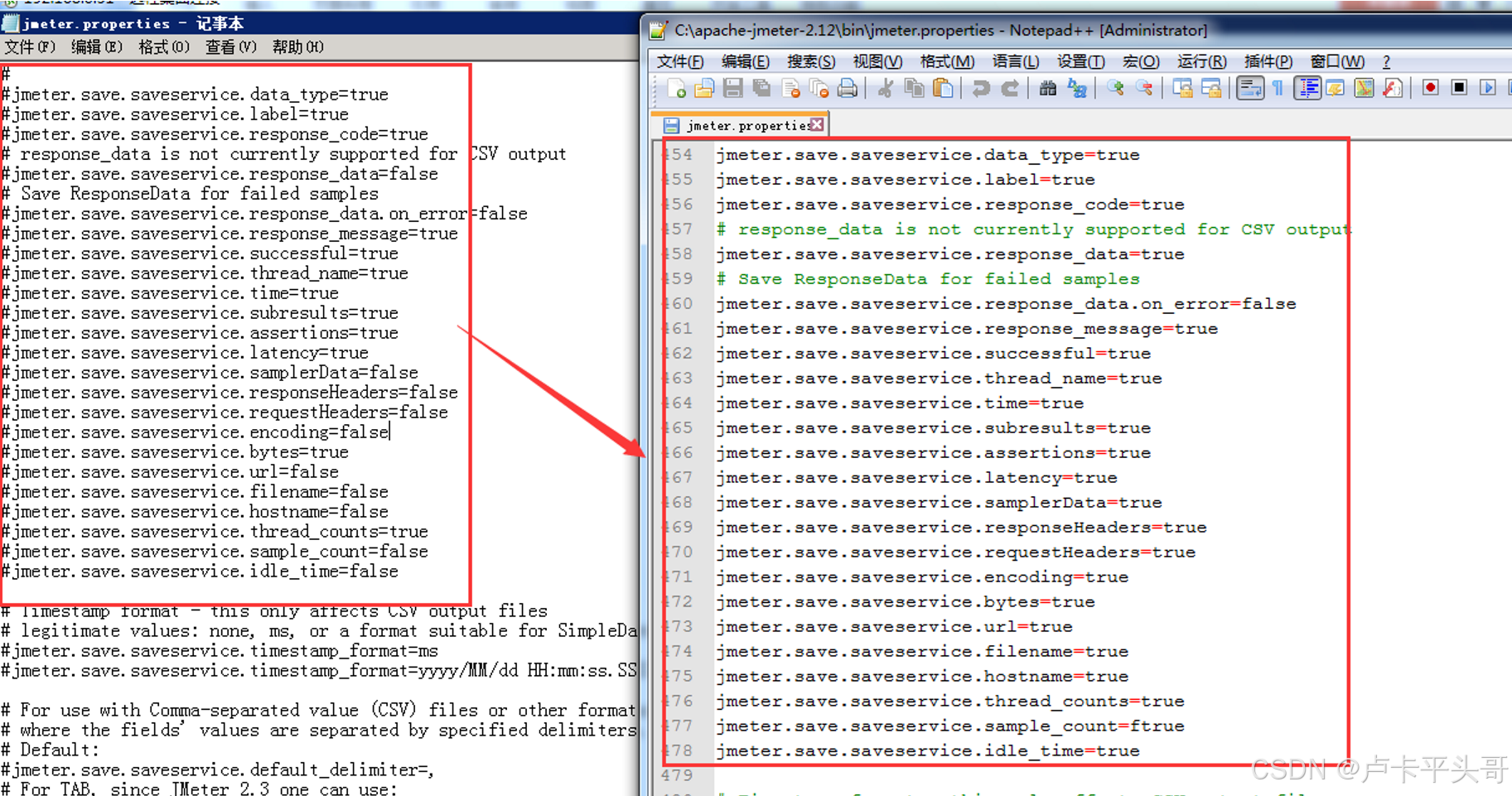Close the jmeter.properties tab with its red X
Screen dimensions: 1512x796
[818, 124]
